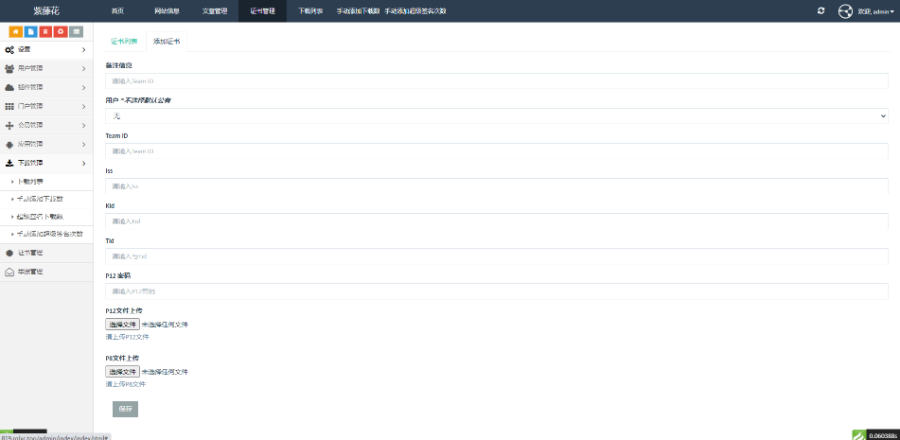
Task: Click the refresh icon in the top bar
Action: pyautogui.click(x=821, y=11)
